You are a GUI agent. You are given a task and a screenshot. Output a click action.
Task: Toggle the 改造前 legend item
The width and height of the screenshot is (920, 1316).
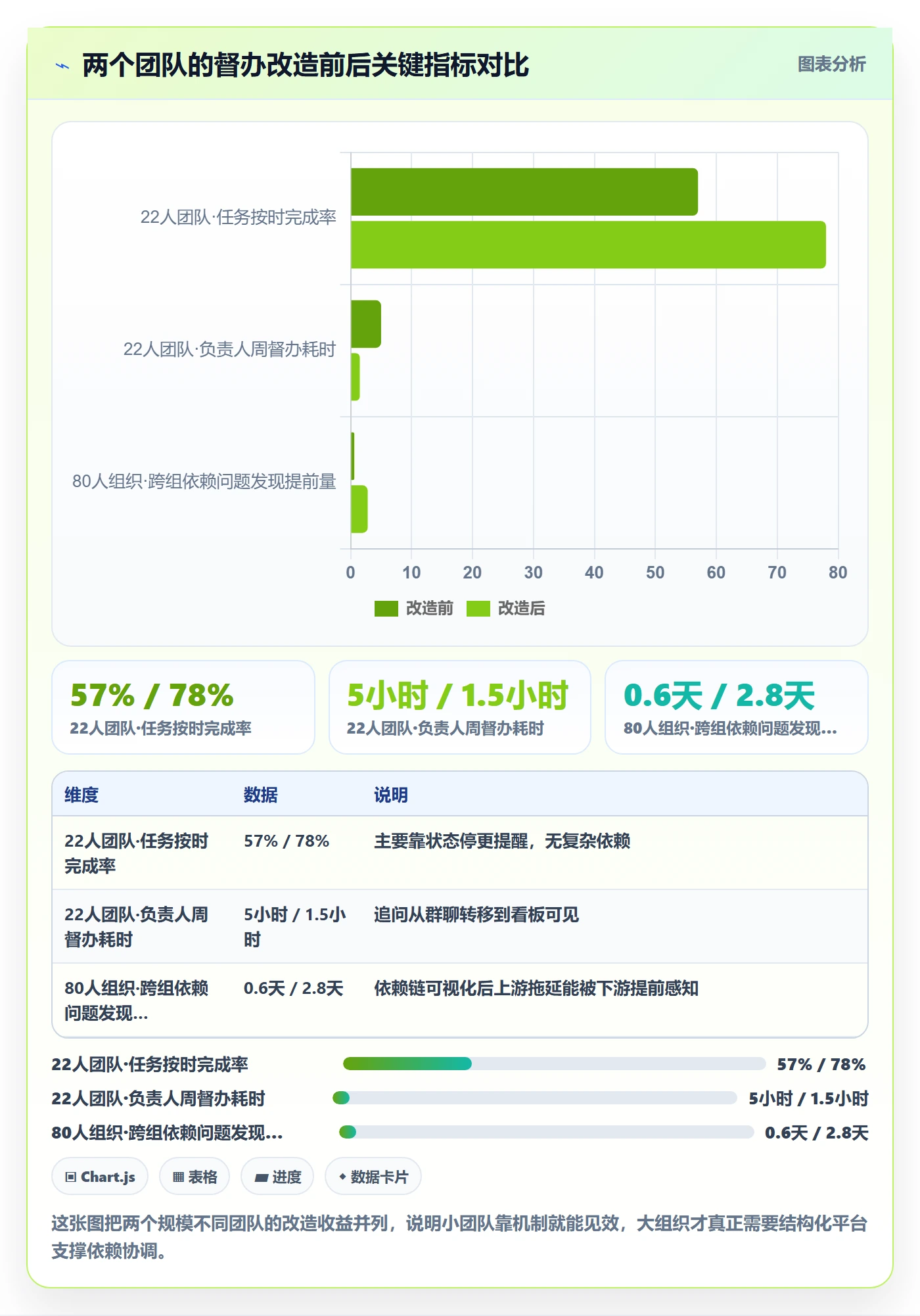tap(414, 608)
